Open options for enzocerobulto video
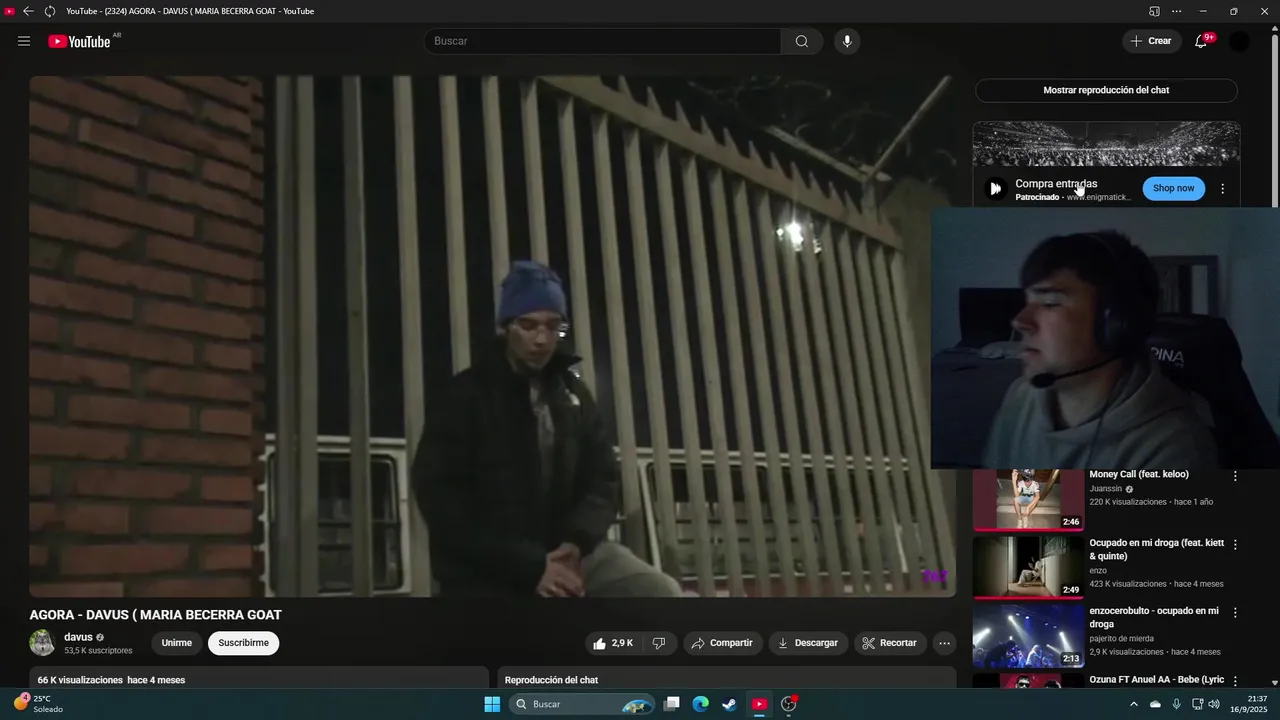1280x720 pixels. click(x=1235, y=612)
